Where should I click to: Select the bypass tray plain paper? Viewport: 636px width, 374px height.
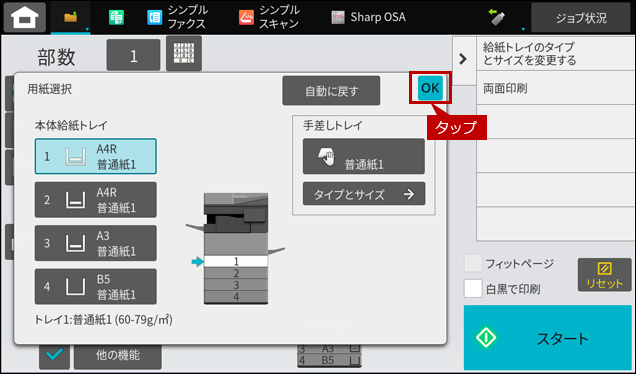coord(364,156)
